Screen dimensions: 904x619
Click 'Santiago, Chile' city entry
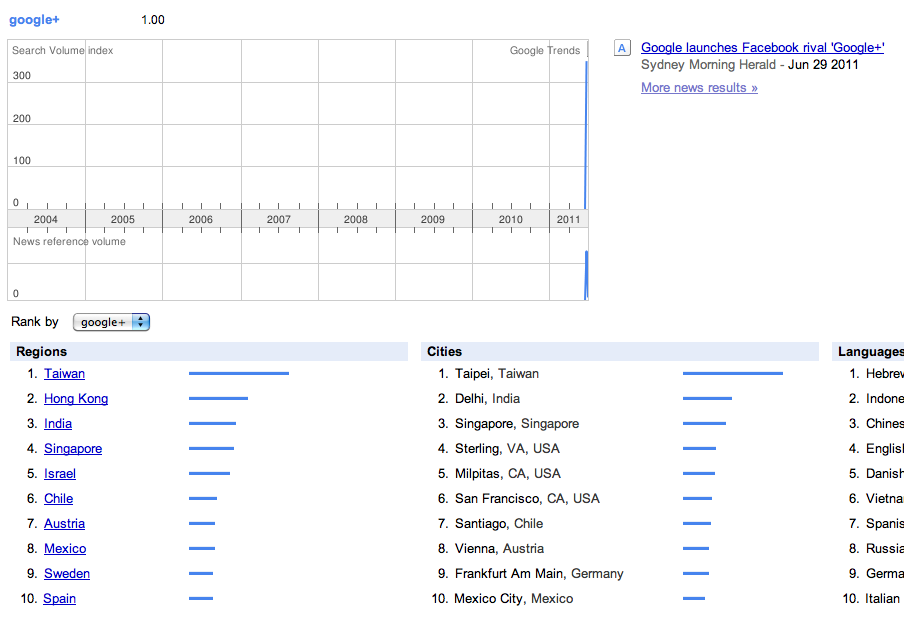(499, 523)
